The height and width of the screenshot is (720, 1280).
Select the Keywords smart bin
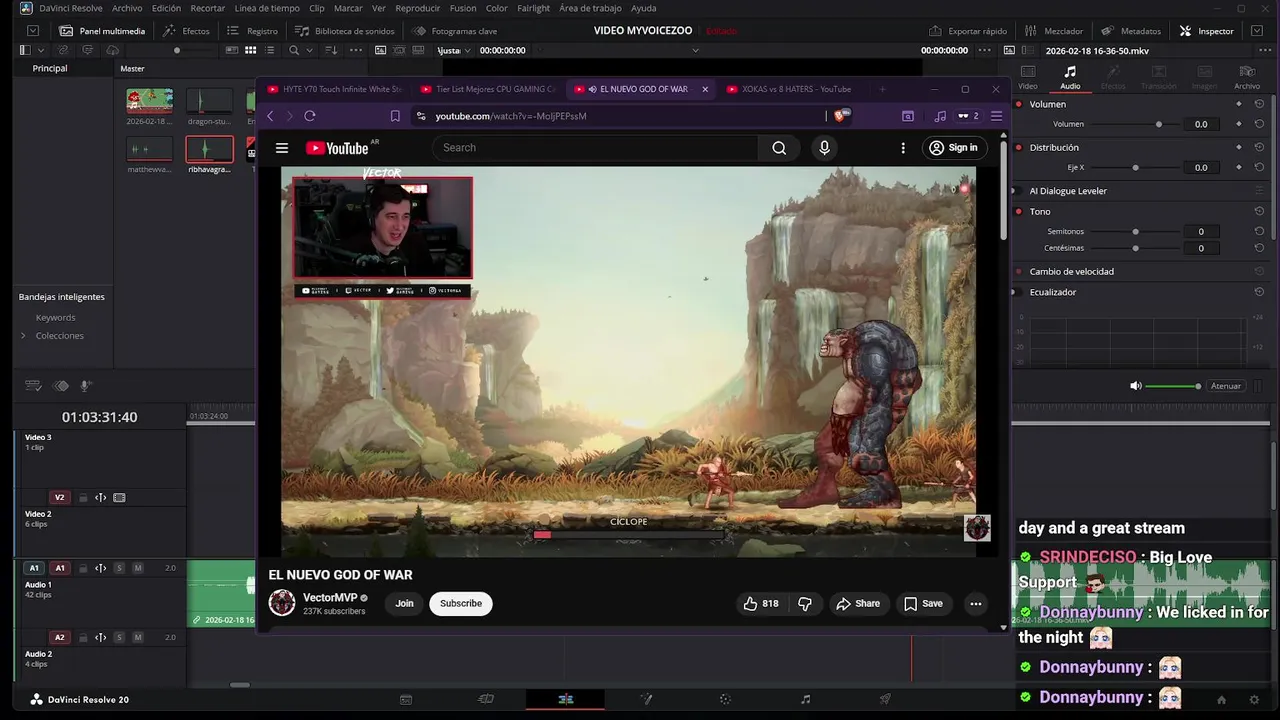click(x=55, y=317)
